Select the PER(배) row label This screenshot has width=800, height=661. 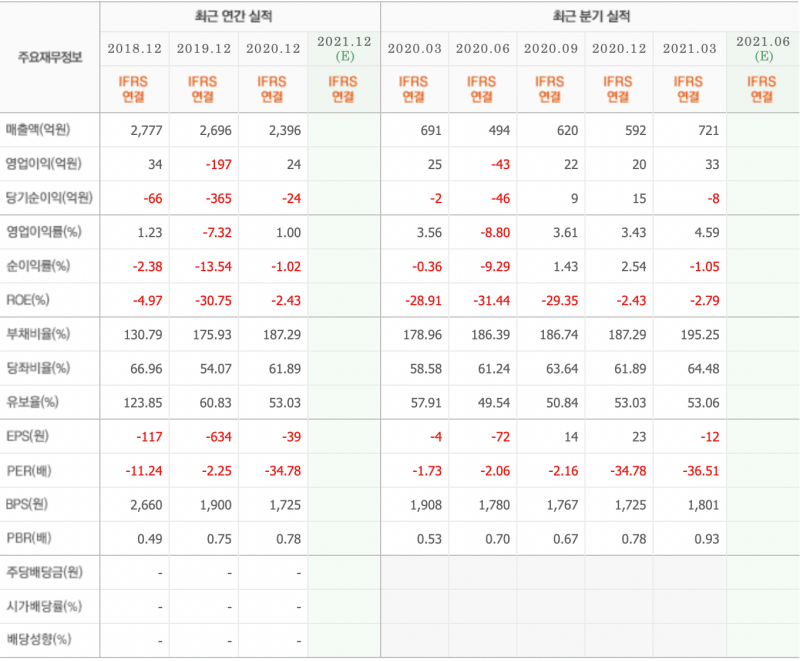[x=29, y=470]
